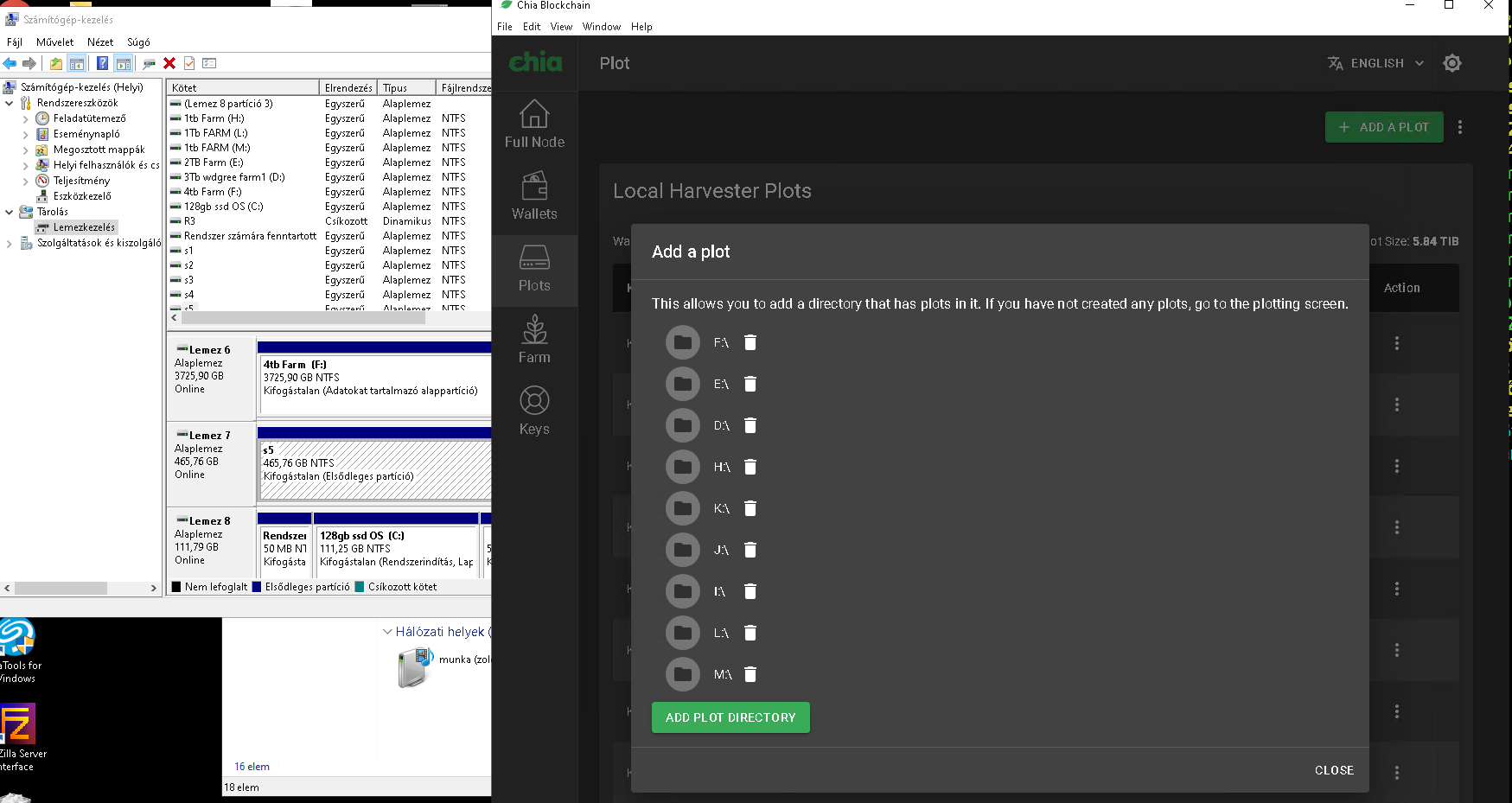Delete the H:\ plot directory

pos(750,467)
